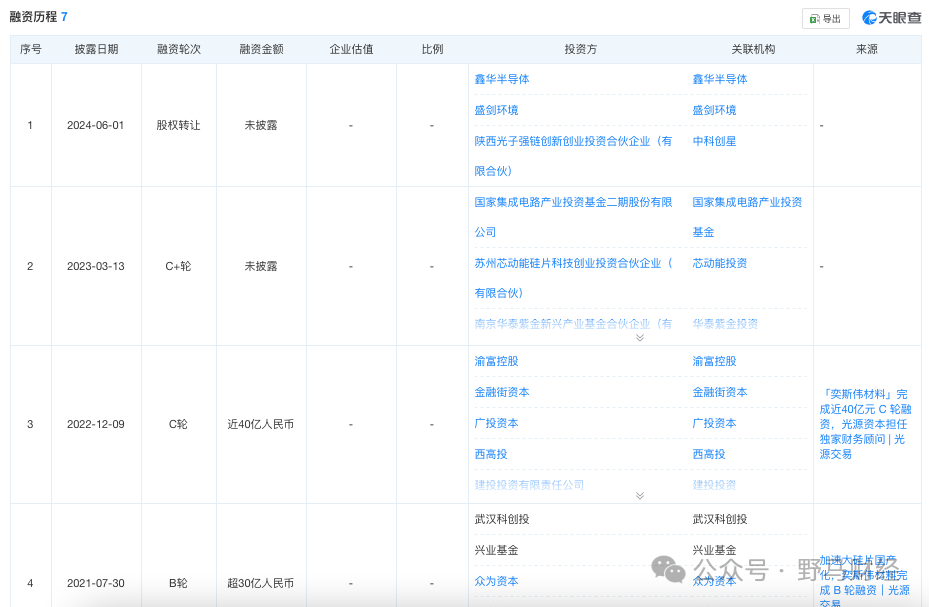Click the Excel icon in export button
Image resolution: width=929 pixels, height=607 pixels.
(815, 19)
